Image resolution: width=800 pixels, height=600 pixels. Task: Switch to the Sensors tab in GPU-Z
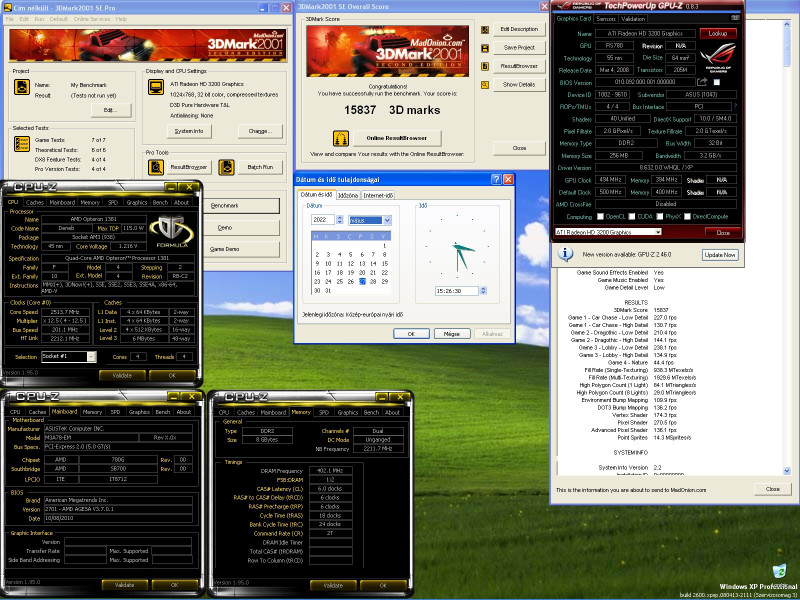pos(606,18)
